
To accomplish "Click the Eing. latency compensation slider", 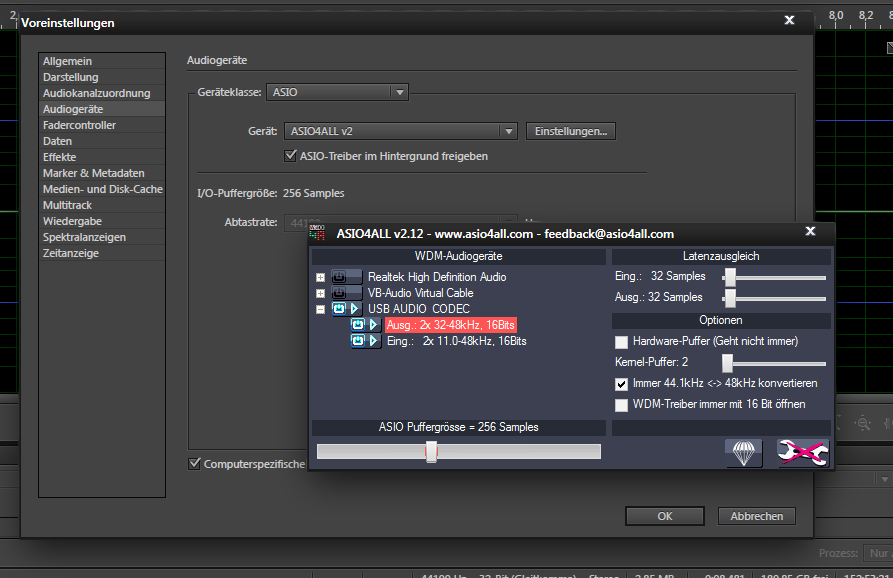I will (774, 277).
